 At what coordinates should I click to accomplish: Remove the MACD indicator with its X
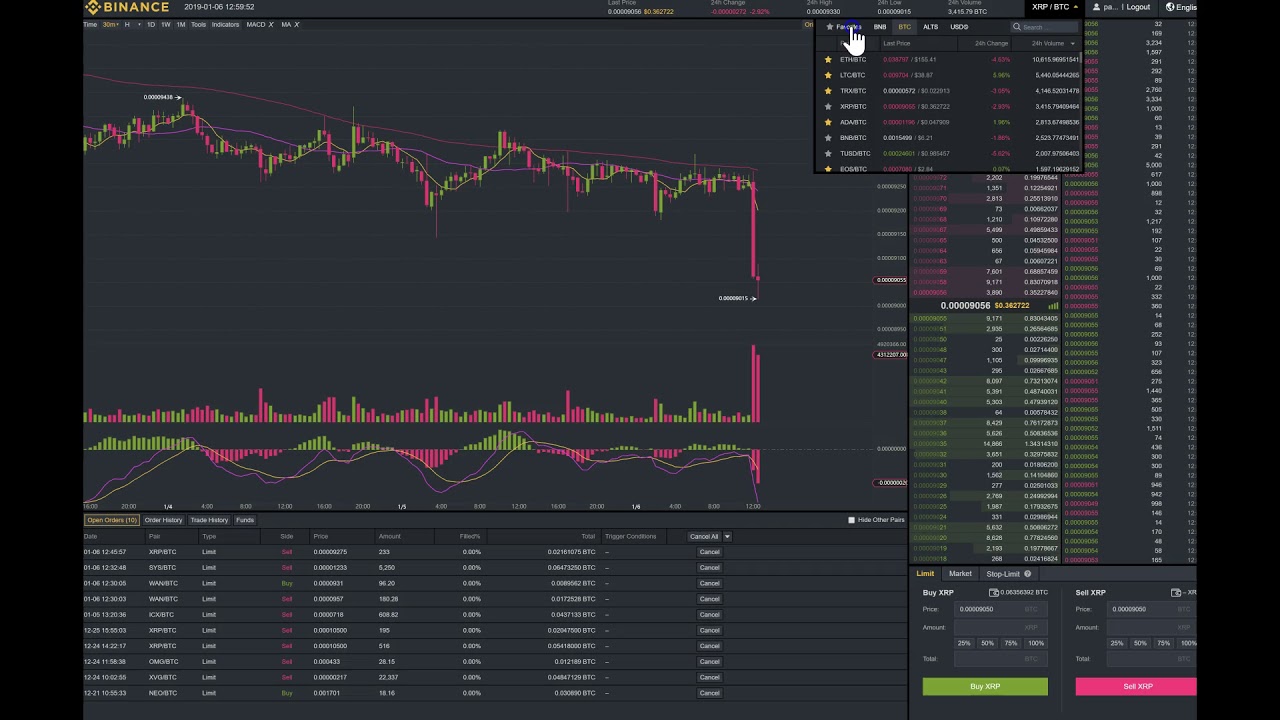point(271,24)
